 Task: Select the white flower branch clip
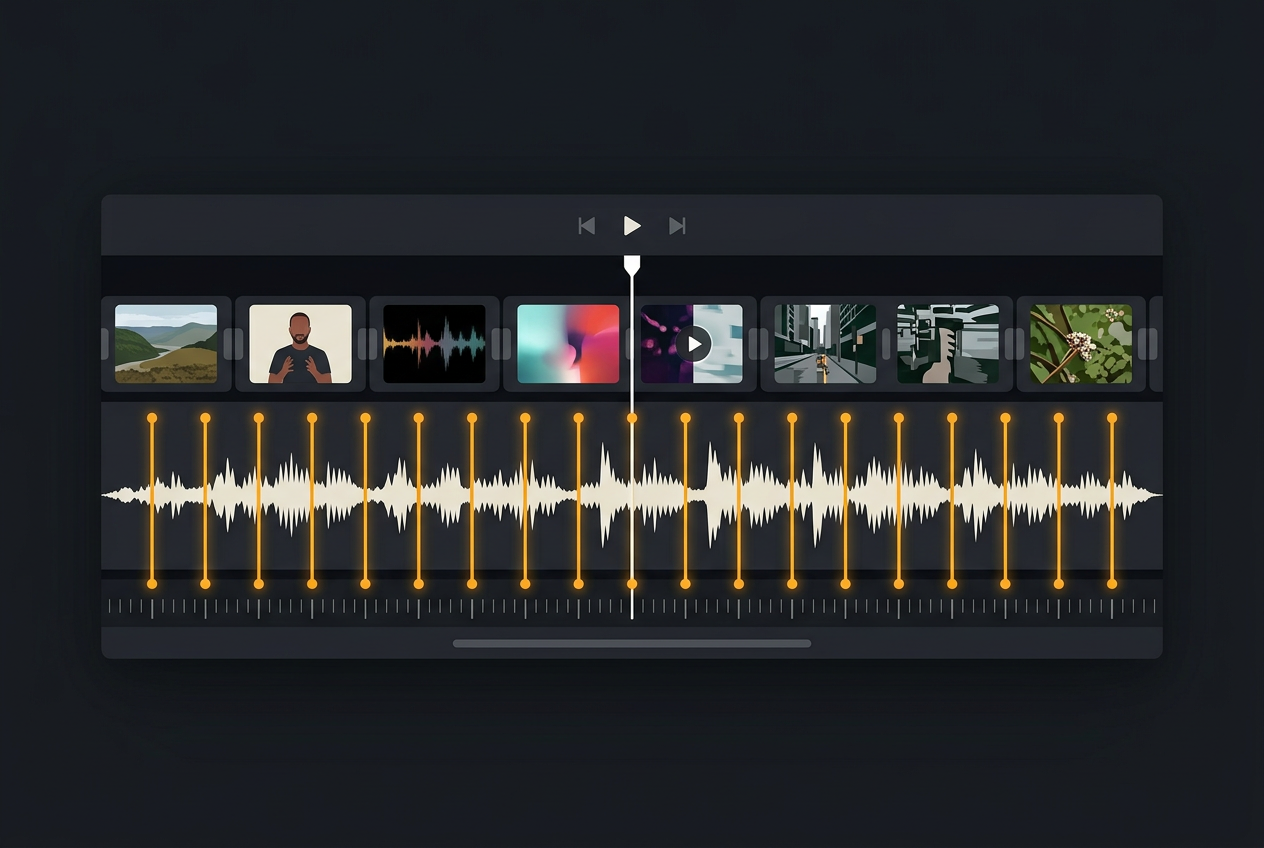pos(1081,344)
